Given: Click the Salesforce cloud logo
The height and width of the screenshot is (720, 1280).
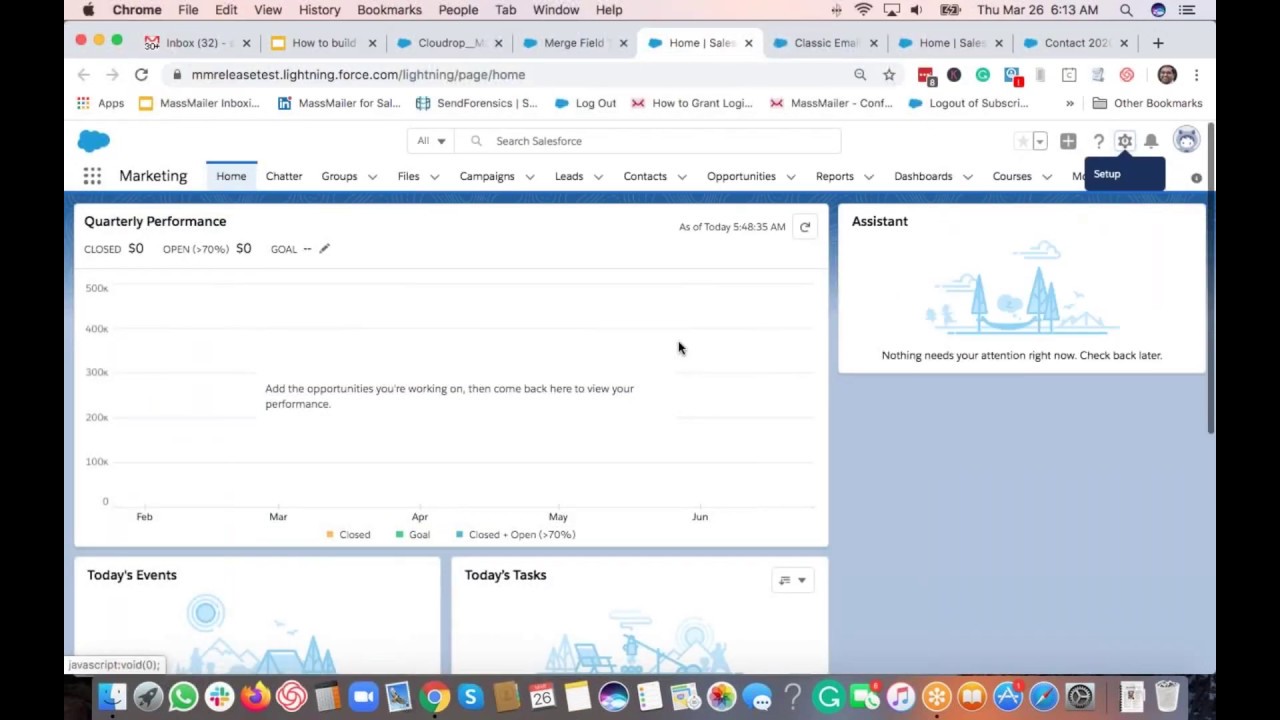Looking at the screenshot, I should (94, 141).
